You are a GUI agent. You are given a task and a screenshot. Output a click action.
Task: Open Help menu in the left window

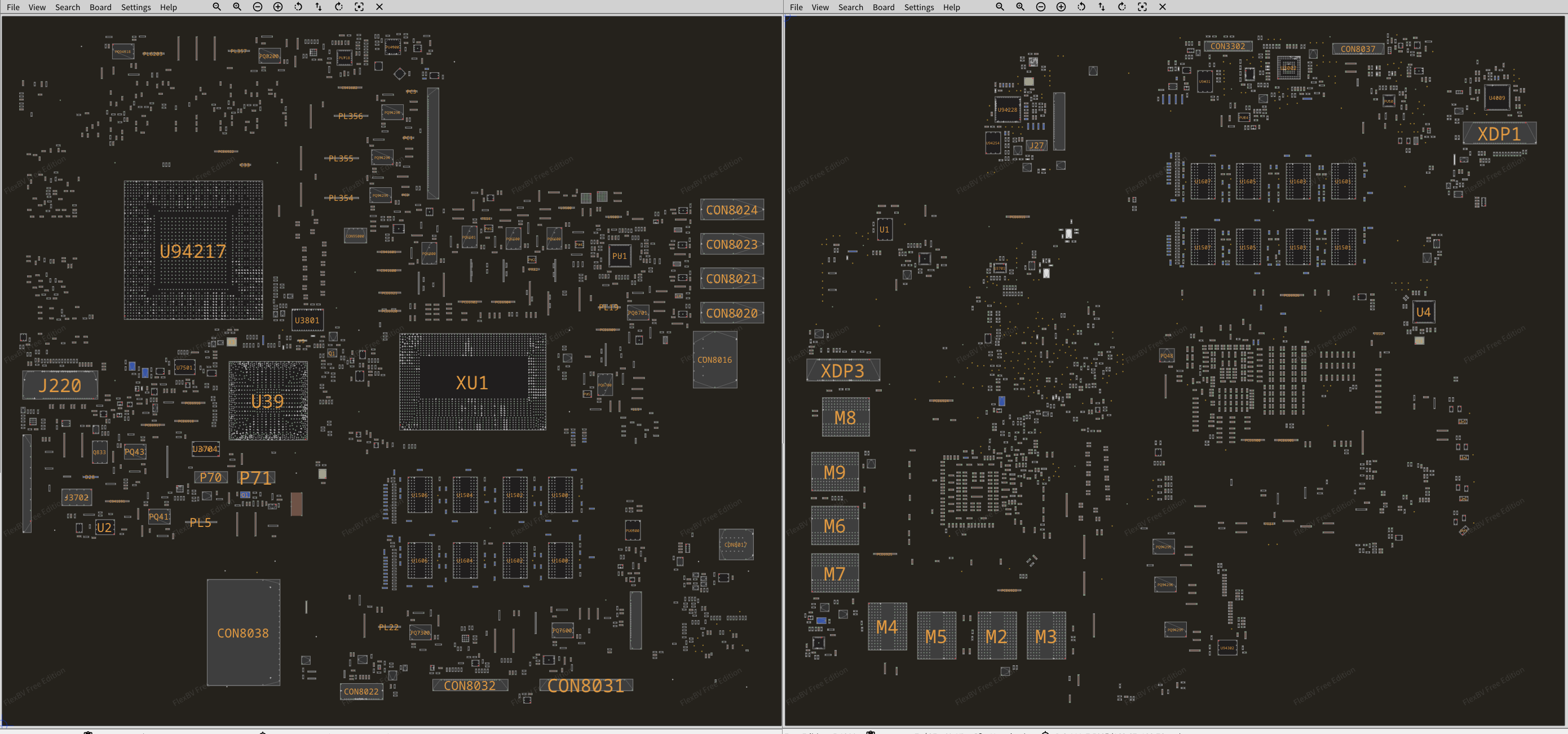(168, 7)
